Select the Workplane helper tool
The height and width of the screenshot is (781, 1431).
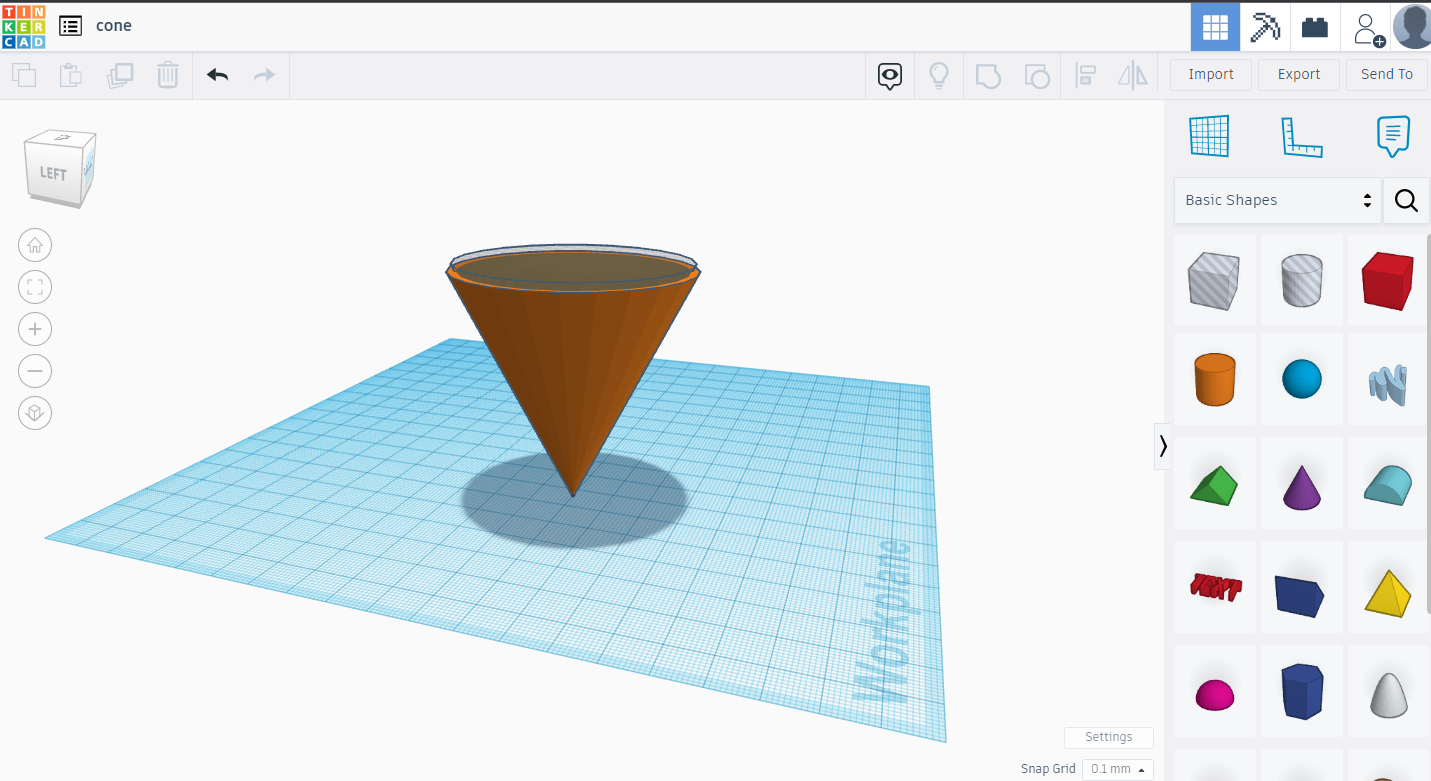pos(1209,135)
